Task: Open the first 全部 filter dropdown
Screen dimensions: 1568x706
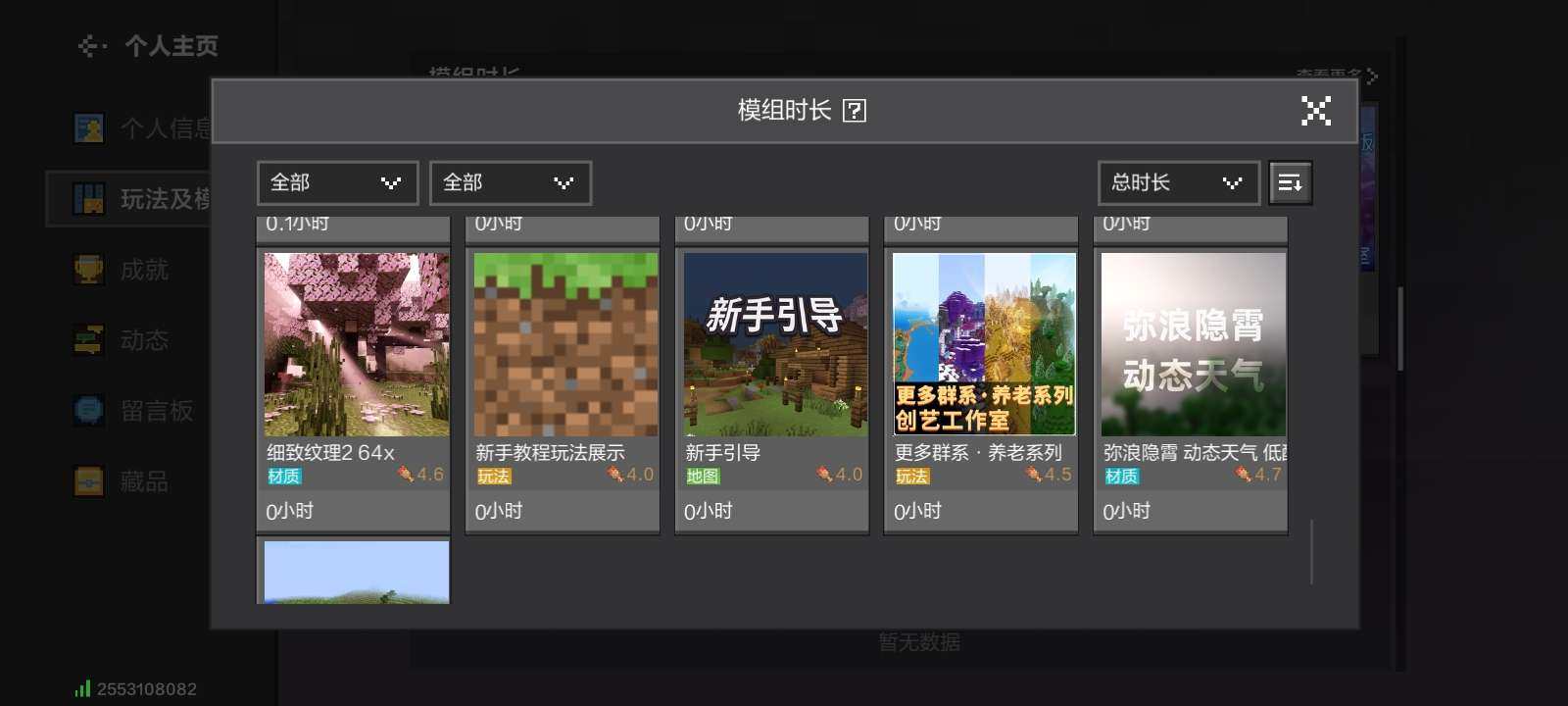Action: (x=337, y=182)
